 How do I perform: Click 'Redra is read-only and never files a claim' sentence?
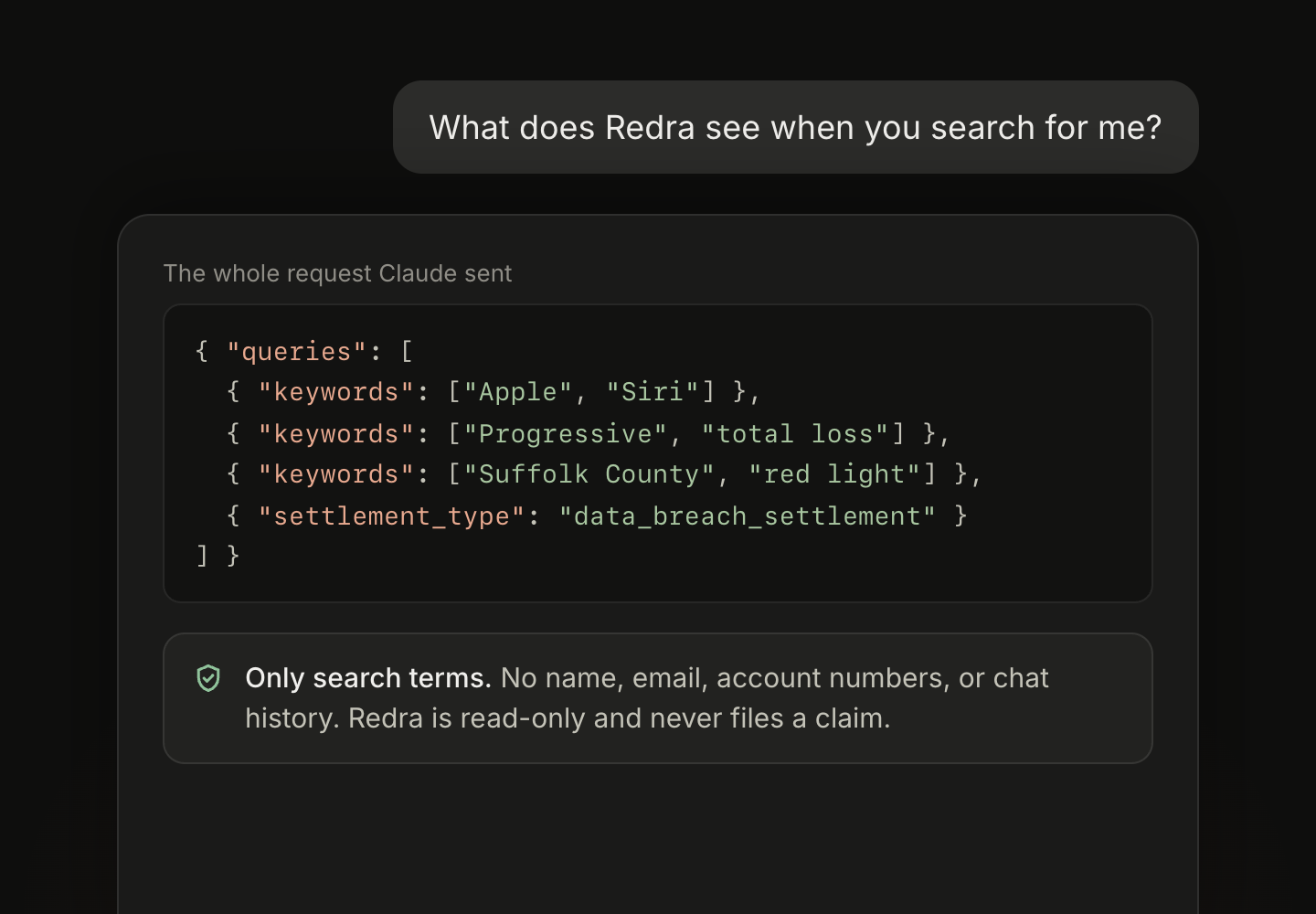click(620, 718)
